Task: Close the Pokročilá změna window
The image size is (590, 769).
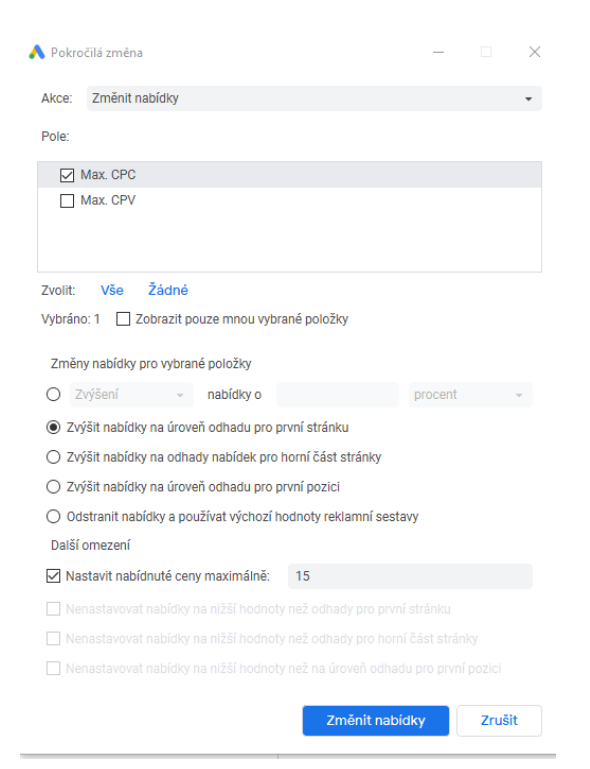Action: 535,52
